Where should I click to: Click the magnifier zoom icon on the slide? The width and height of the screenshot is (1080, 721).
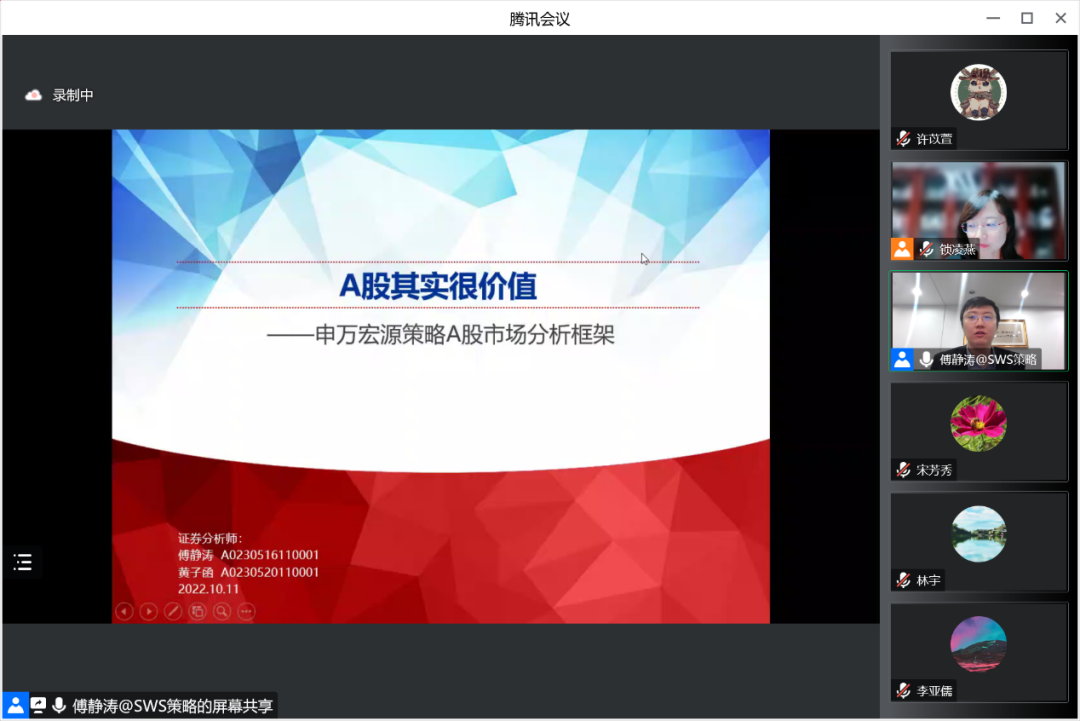pyautogui.click(x=222, y=611)
